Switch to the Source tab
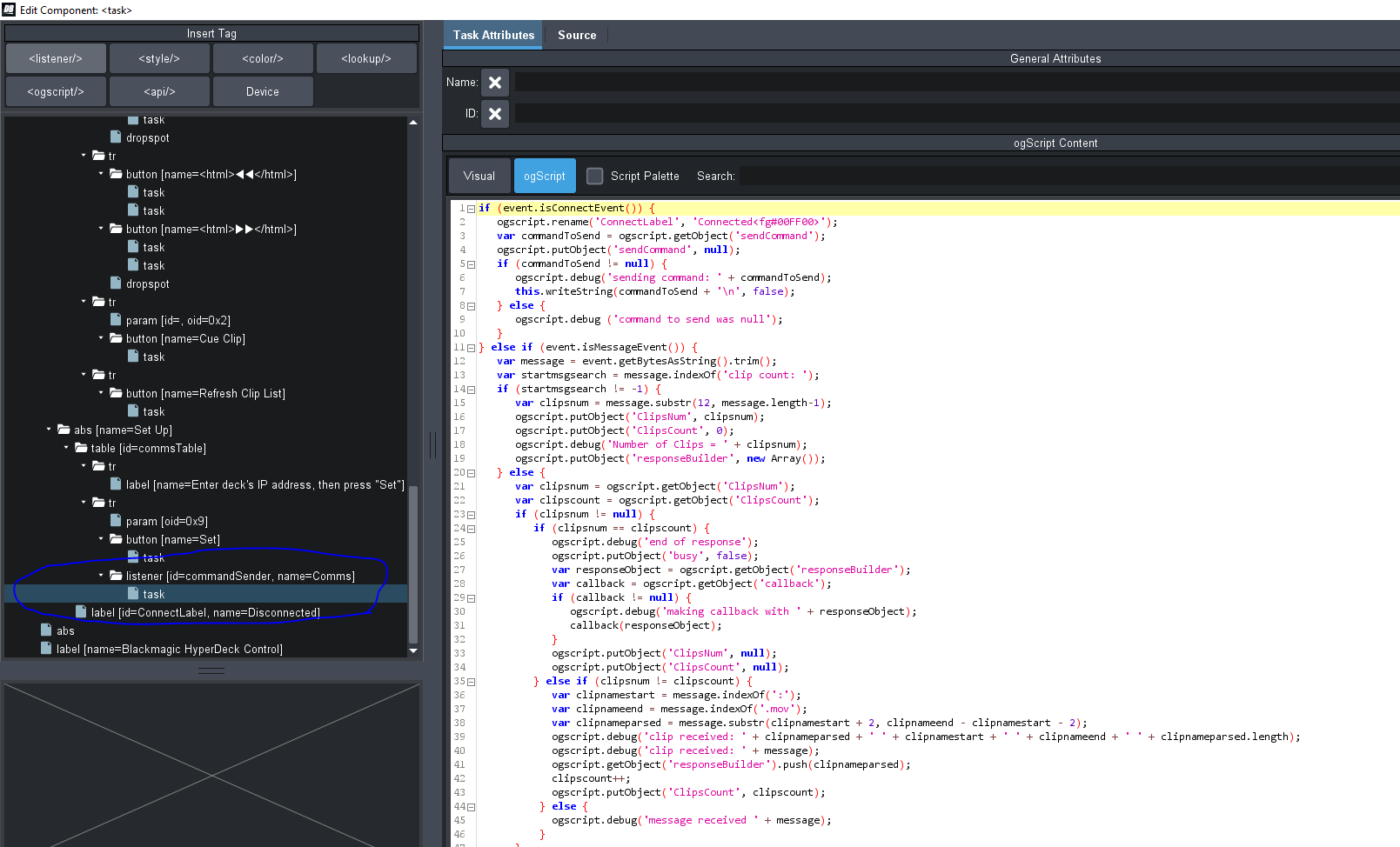The width and height of the screenshot is (1400, 847). [x=576, y=36]
